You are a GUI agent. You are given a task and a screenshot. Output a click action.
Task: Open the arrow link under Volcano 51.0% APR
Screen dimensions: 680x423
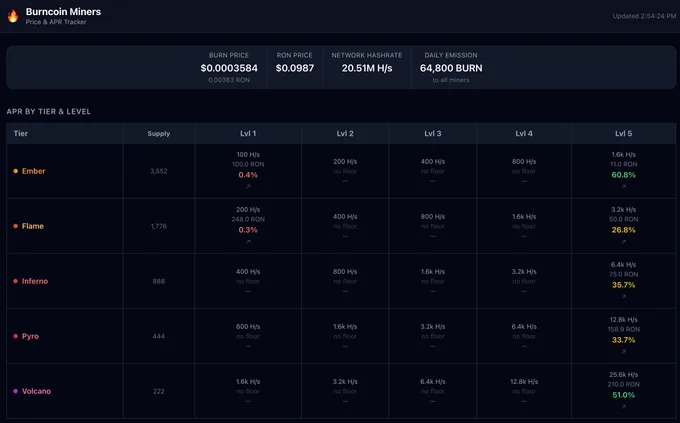(x=624, y=407)
